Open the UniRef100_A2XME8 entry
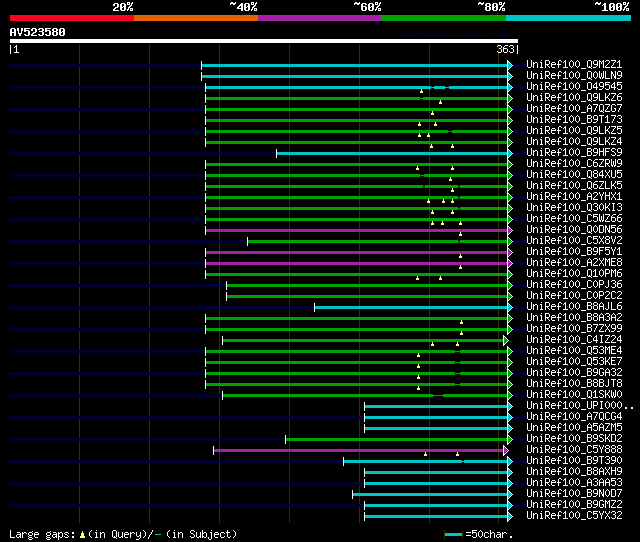This screenshot has width=640, height=542. 574,263
